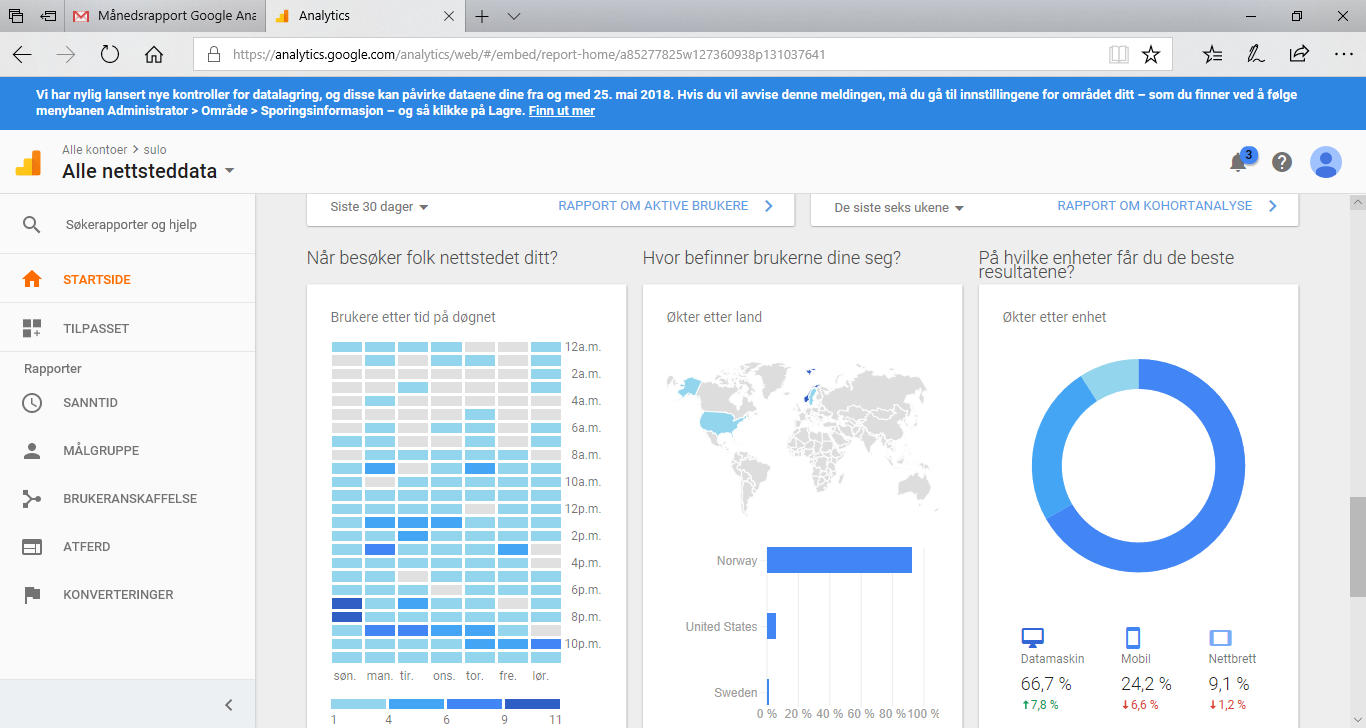The image size is (1366, 728).
Task: Open Konverteringer reports section
Action: tap(127, 595)
